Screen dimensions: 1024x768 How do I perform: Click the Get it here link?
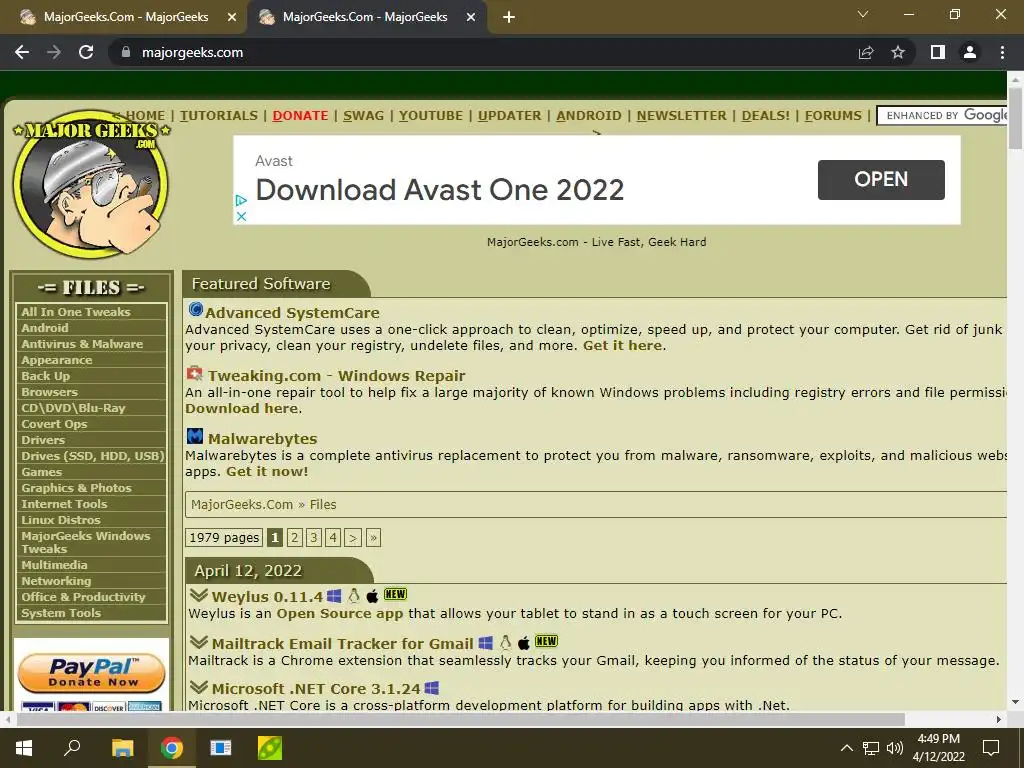(622, 345)
